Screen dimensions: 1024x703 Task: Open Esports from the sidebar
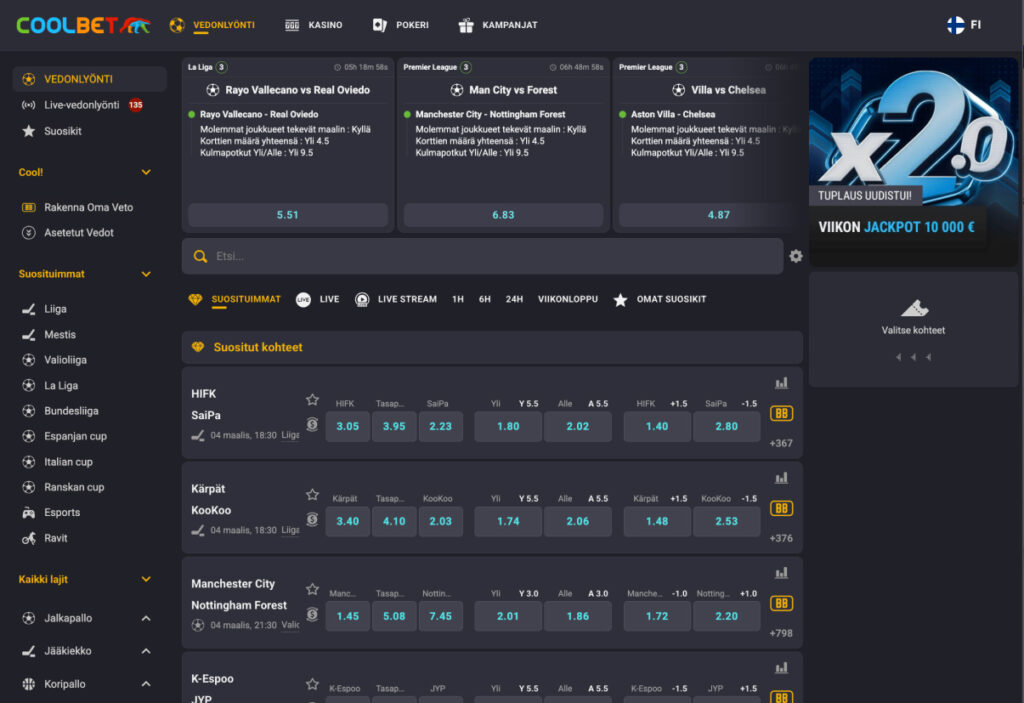point(62,513)
